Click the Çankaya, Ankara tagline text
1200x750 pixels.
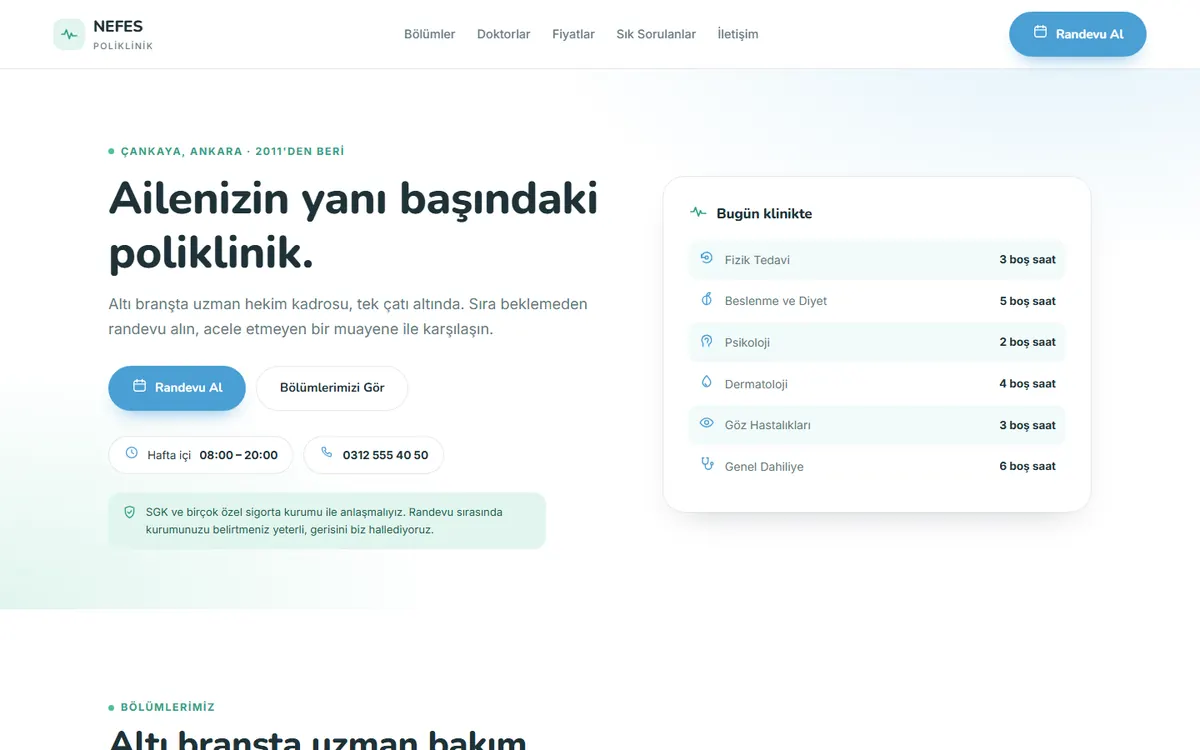tap(232, 152)
